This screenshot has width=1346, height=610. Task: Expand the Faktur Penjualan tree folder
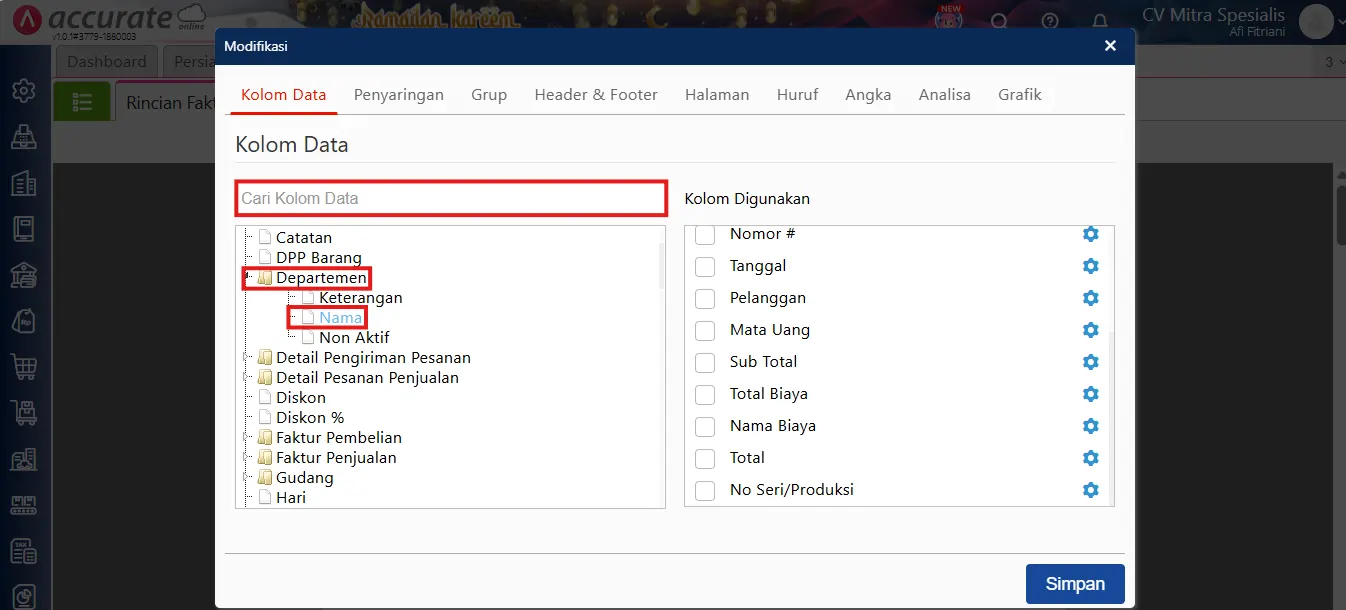(x=246, y=458)
